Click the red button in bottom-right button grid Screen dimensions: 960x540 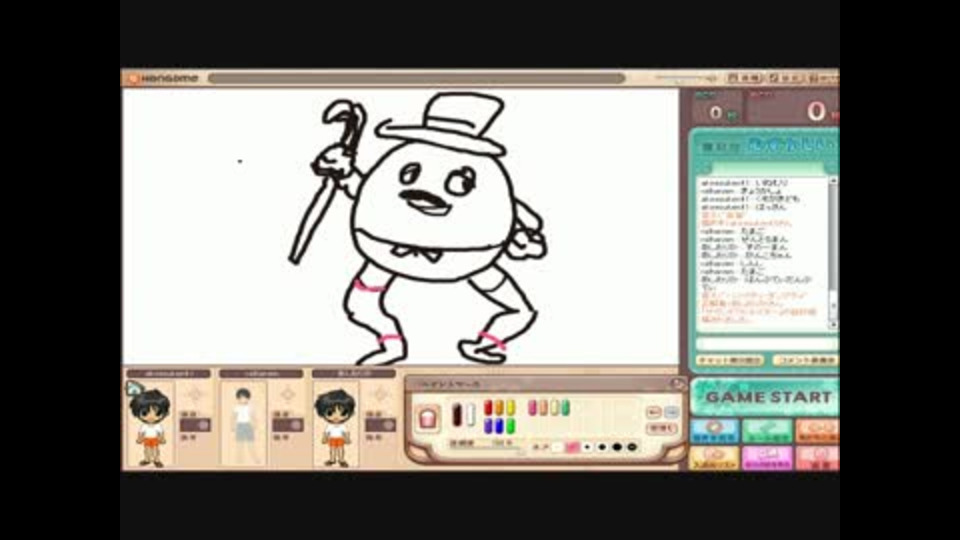tap(818, 457)
